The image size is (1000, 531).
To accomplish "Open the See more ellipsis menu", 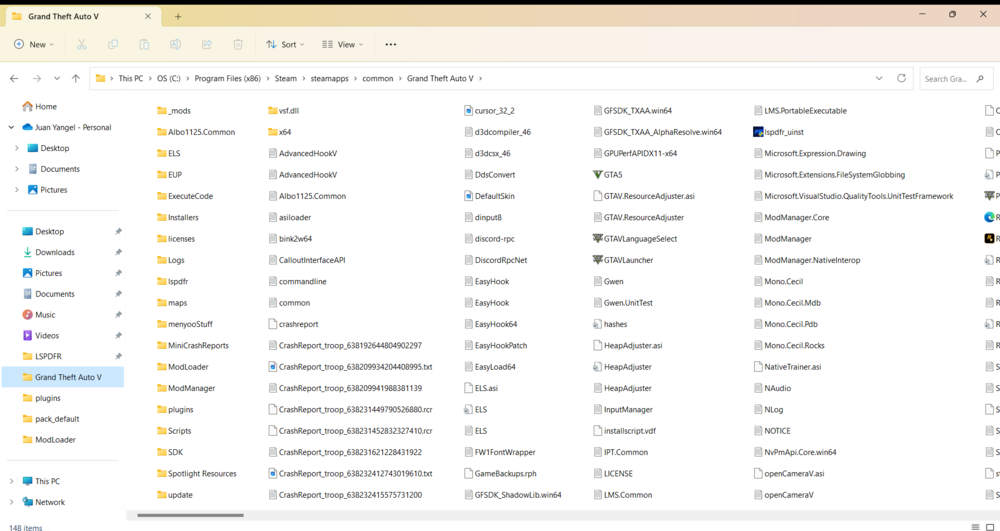I will [391, 45].
